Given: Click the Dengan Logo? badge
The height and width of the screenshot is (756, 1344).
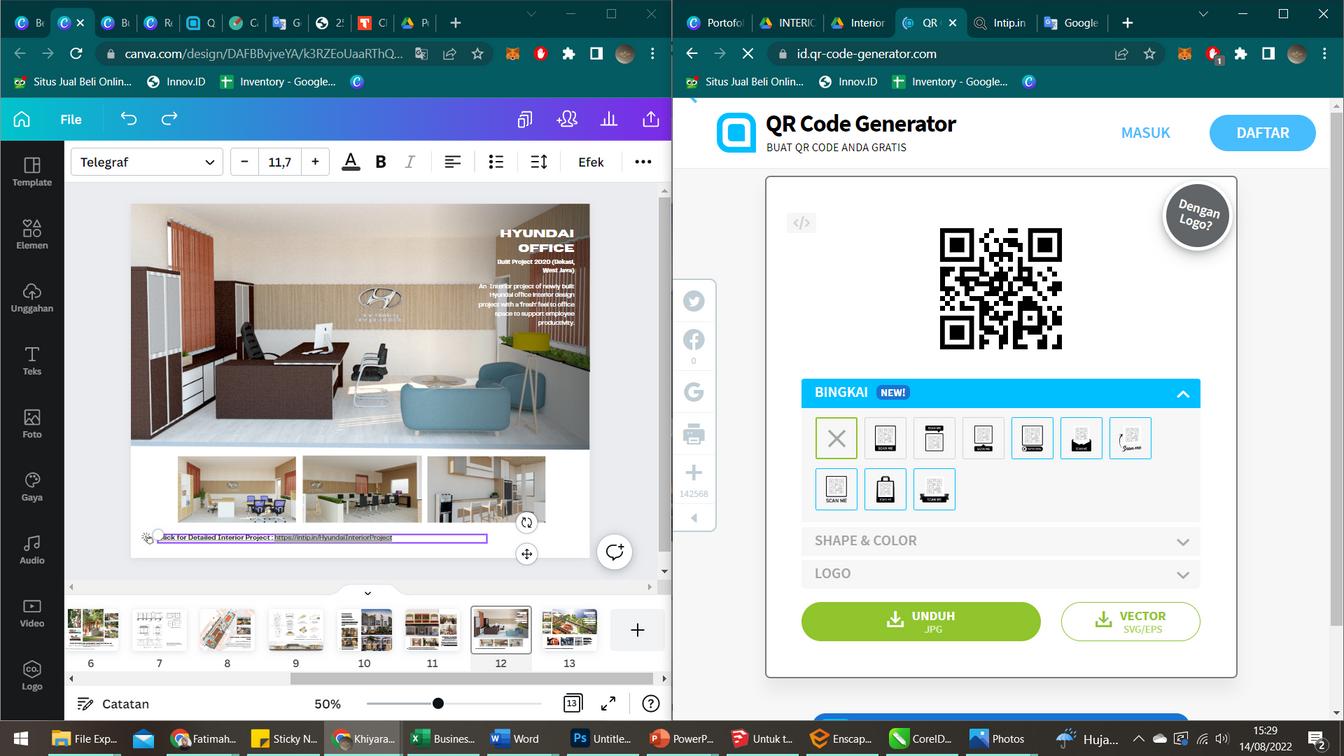Looking at the screenshot, I should (x=1198, y=216).
